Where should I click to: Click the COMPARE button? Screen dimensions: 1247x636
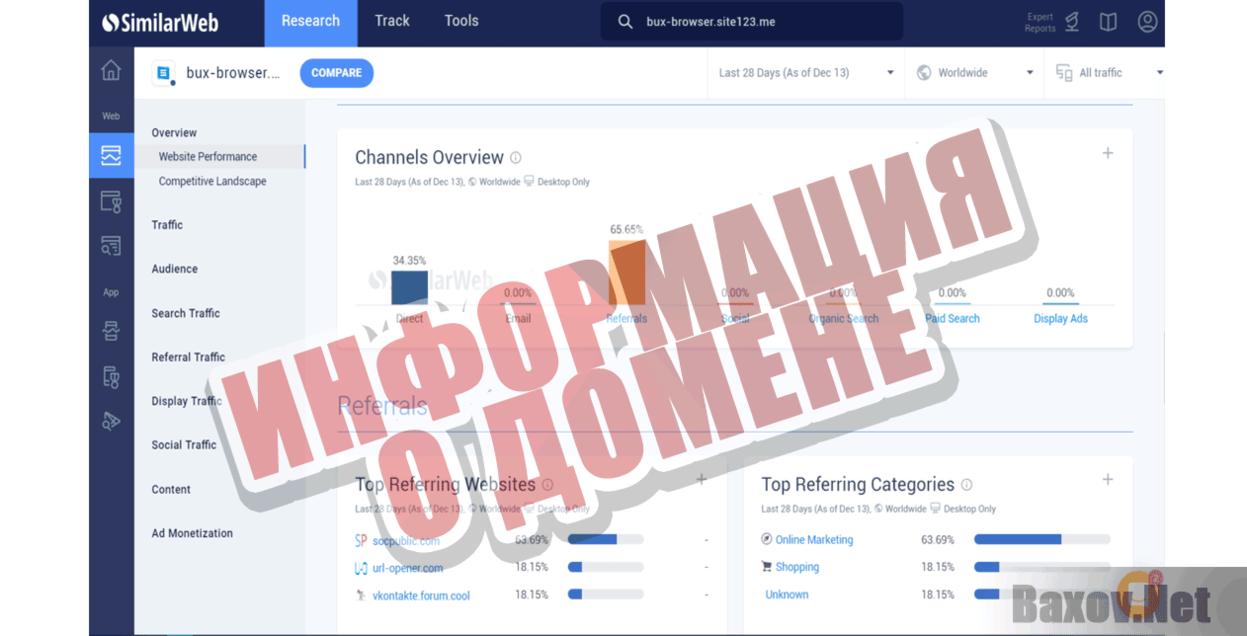tap(336, 73)
